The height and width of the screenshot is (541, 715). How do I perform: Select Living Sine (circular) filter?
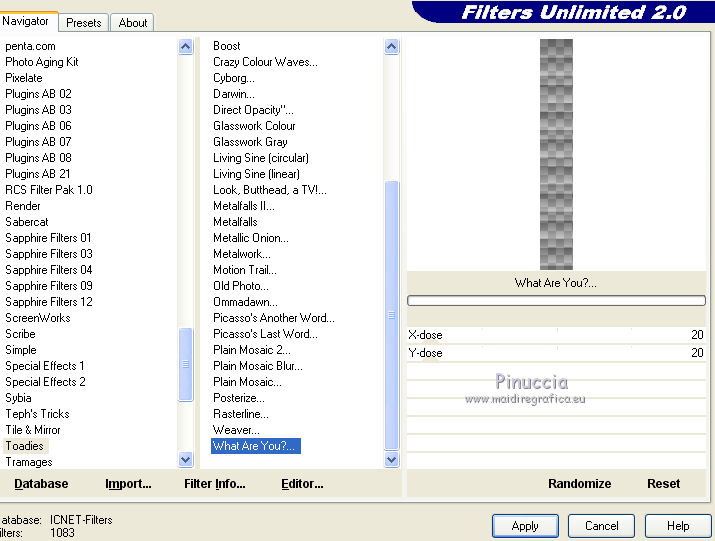point(261,158)
